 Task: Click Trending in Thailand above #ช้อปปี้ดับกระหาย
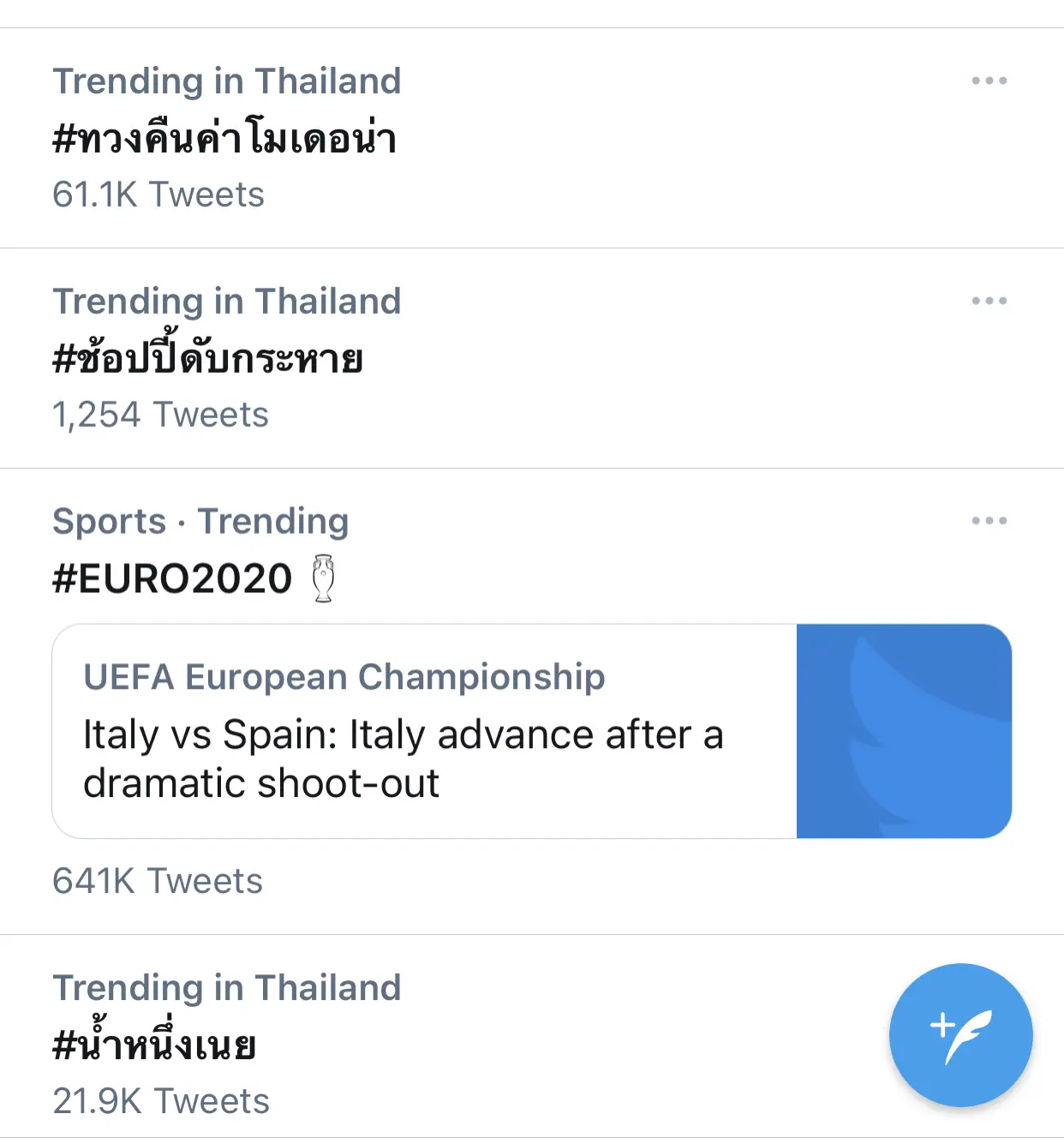tap(227, 302)
